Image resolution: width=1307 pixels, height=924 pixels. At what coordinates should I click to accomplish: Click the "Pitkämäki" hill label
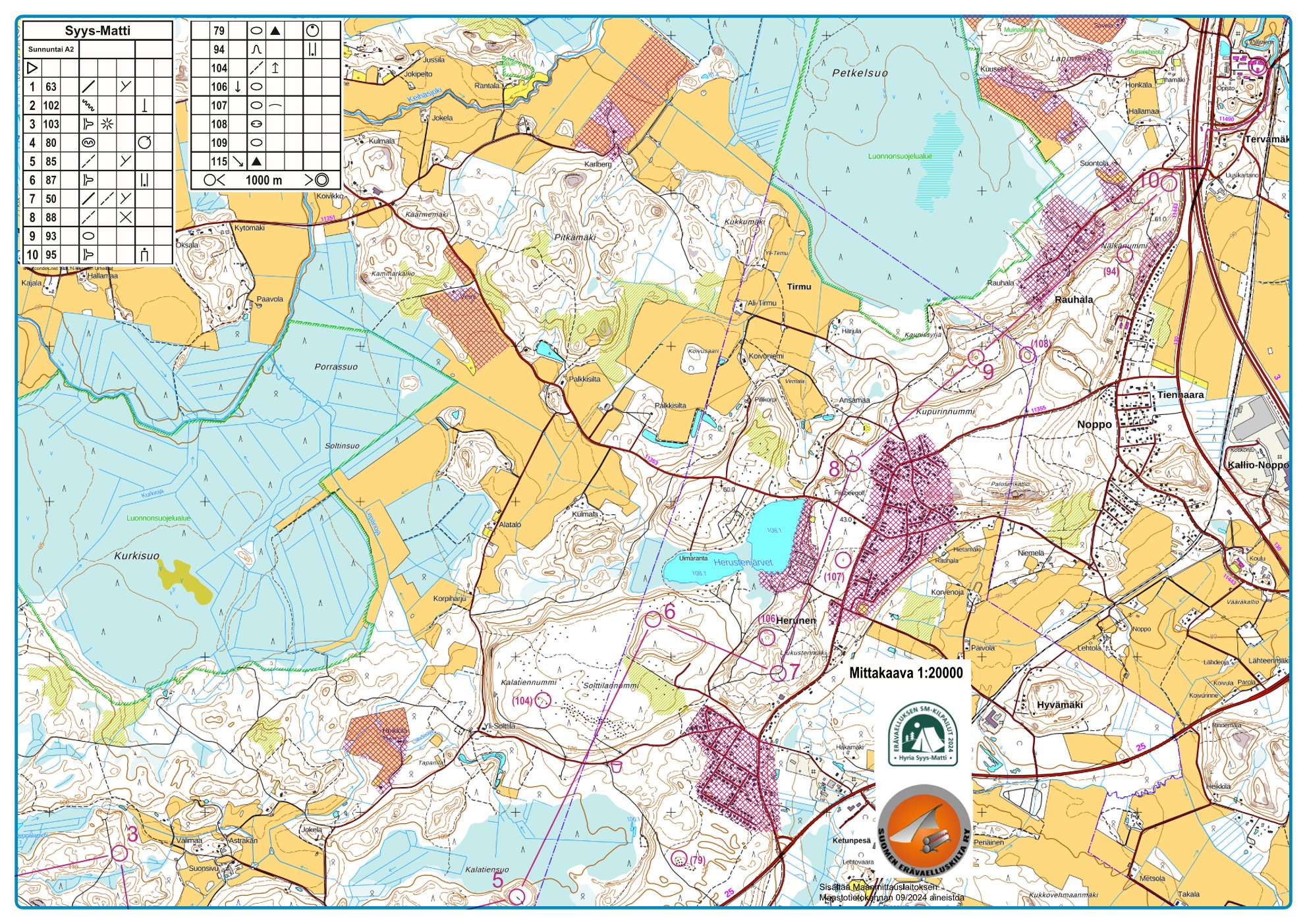coord(574,237)
